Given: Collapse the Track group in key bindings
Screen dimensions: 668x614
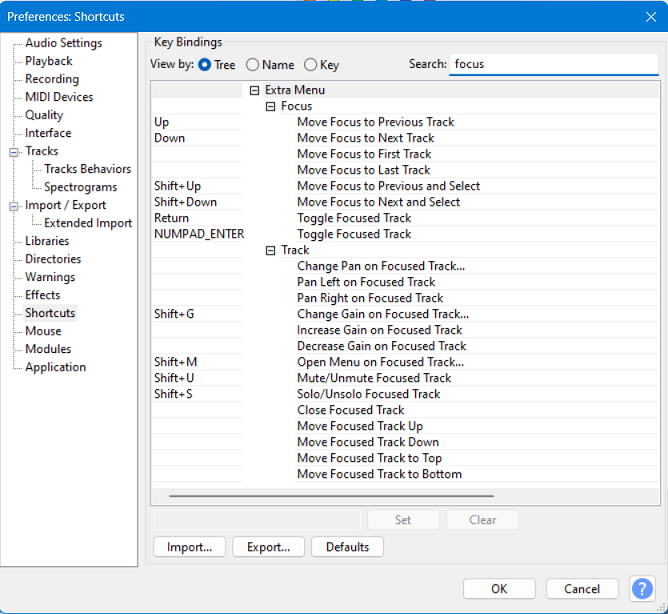Looking at the screenshot, I should [270, 250].
